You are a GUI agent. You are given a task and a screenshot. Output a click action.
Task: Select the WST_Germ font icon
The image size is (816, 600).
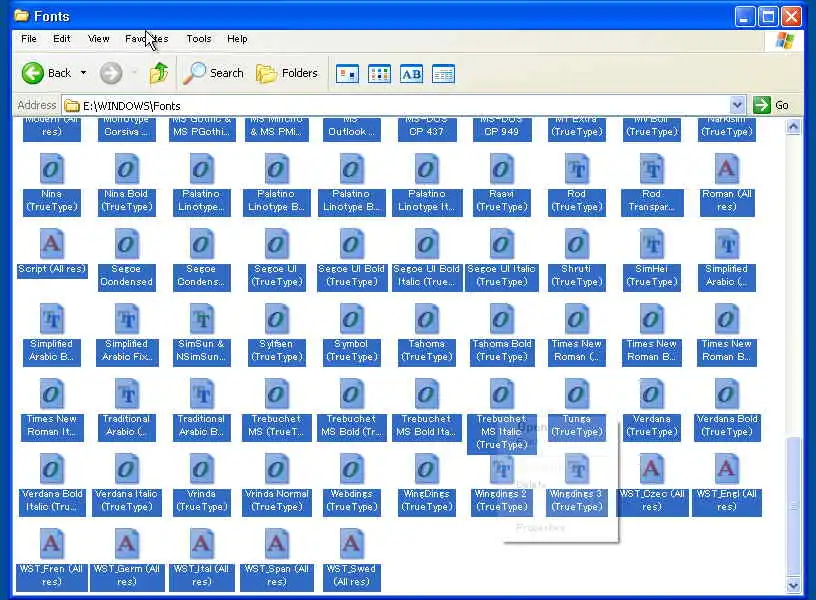click(x=126, y=544)
